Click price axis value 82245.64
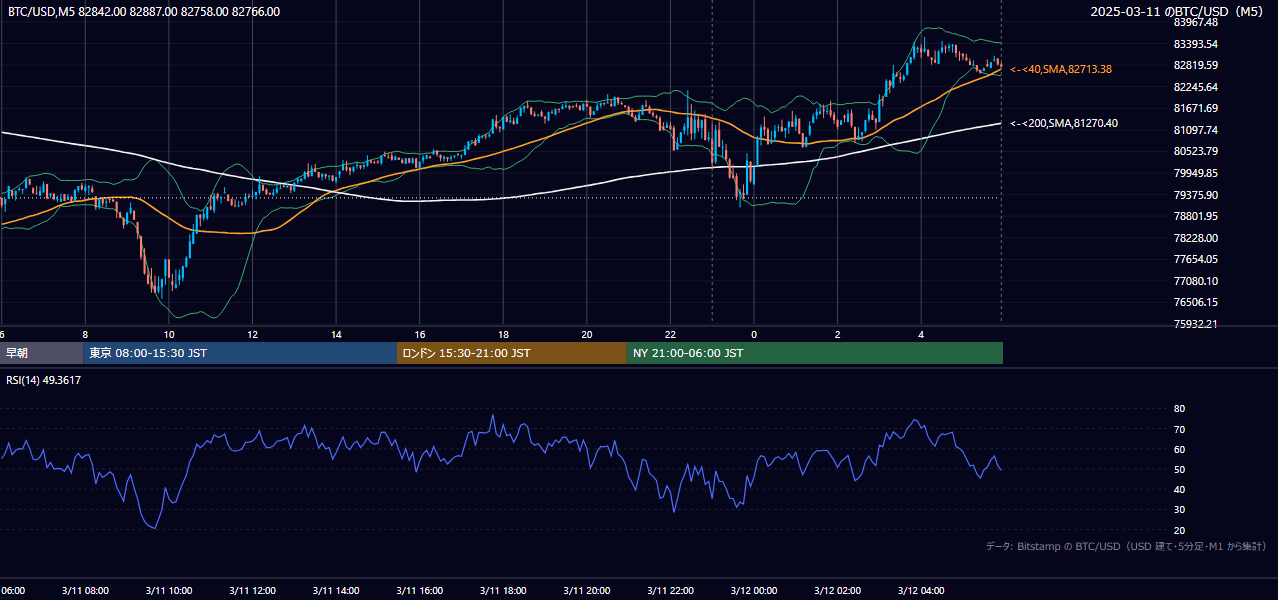Screen dimensions: 1278x600 point(1196,87)
